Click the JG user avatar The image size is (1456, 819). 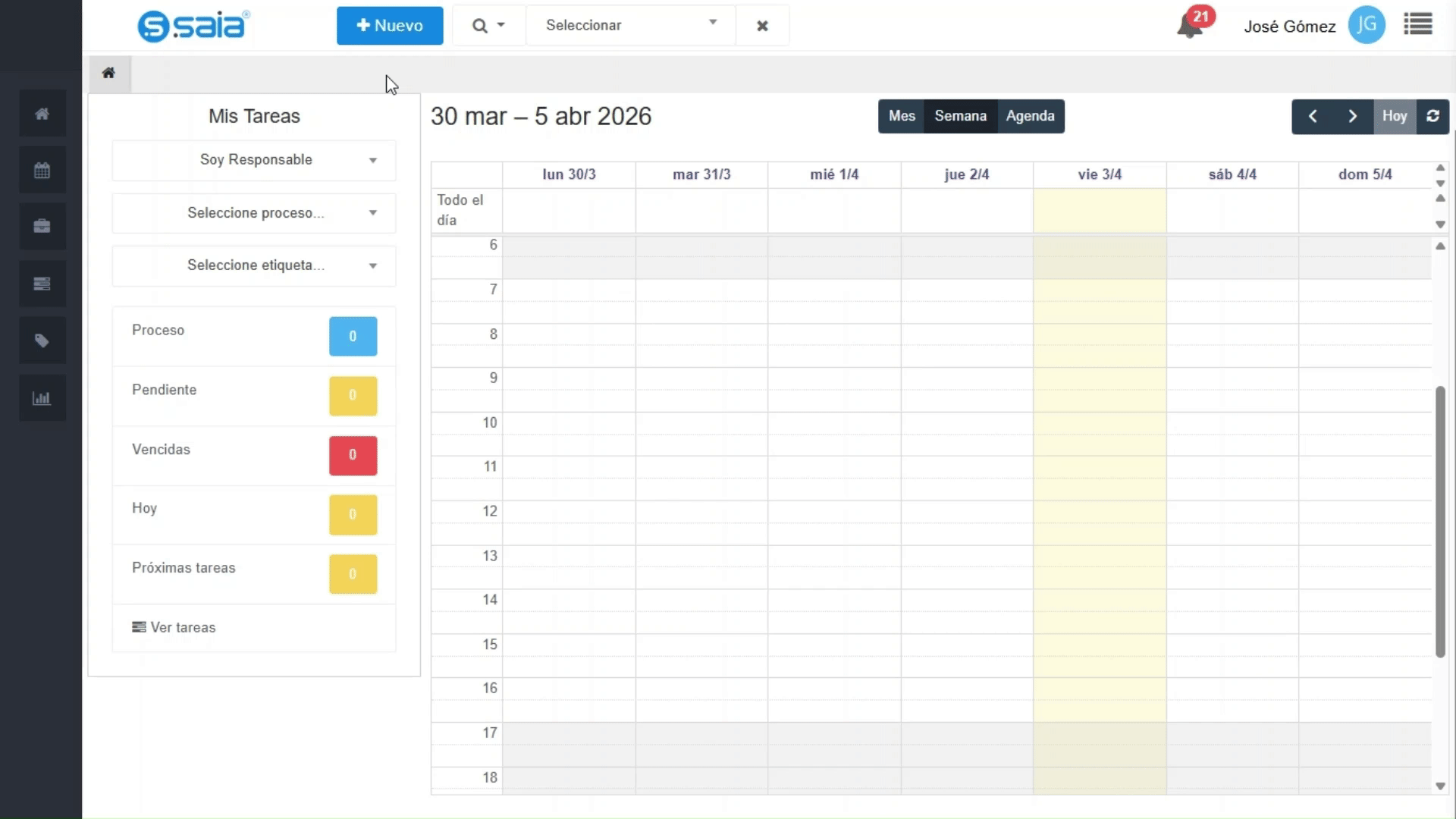click(x=1367, y=26)
